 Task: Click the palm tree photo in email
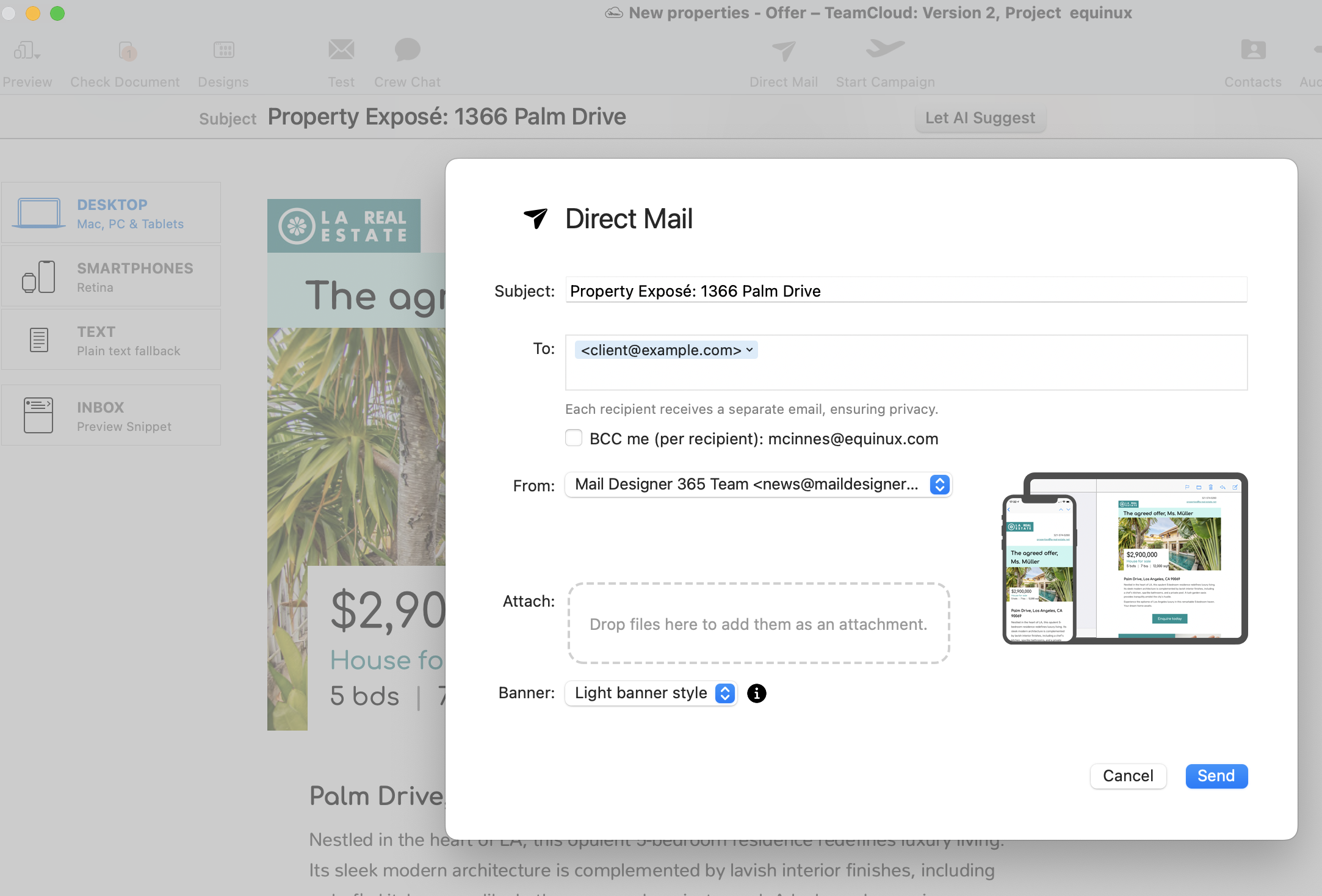click(356, 446)
